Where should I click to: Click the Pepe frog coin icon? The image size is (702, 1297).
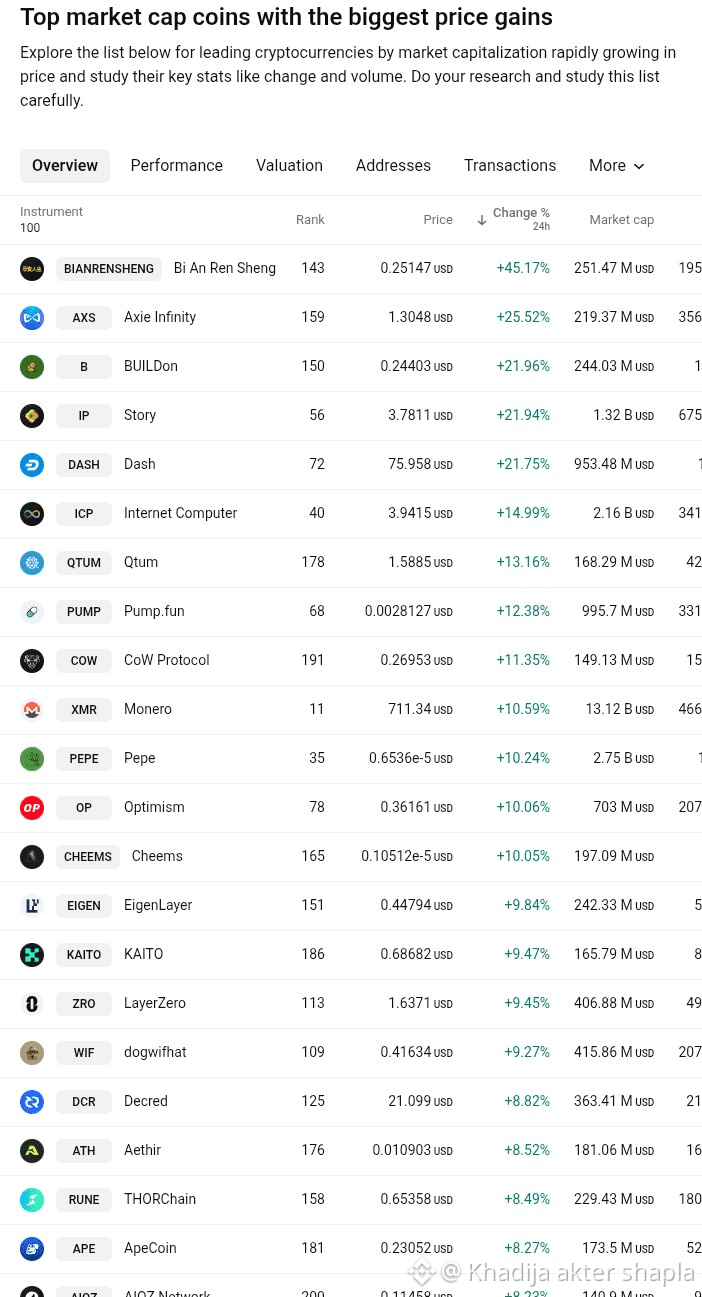32,759
